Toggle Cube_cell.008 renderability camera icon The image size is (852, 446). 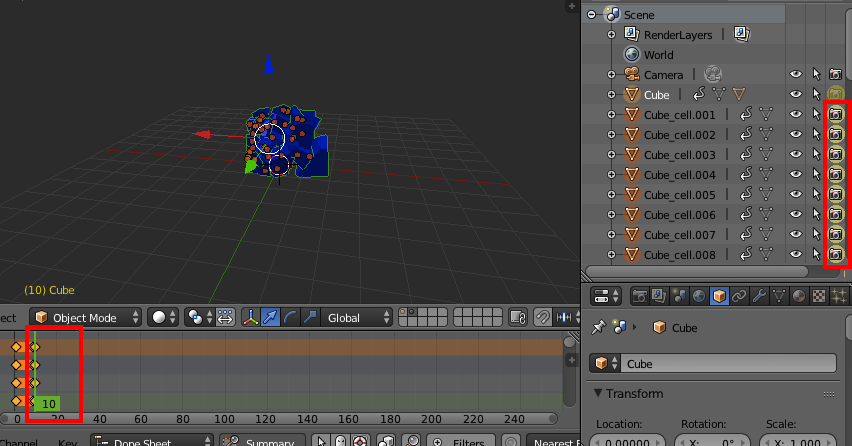tap(836, 254)
